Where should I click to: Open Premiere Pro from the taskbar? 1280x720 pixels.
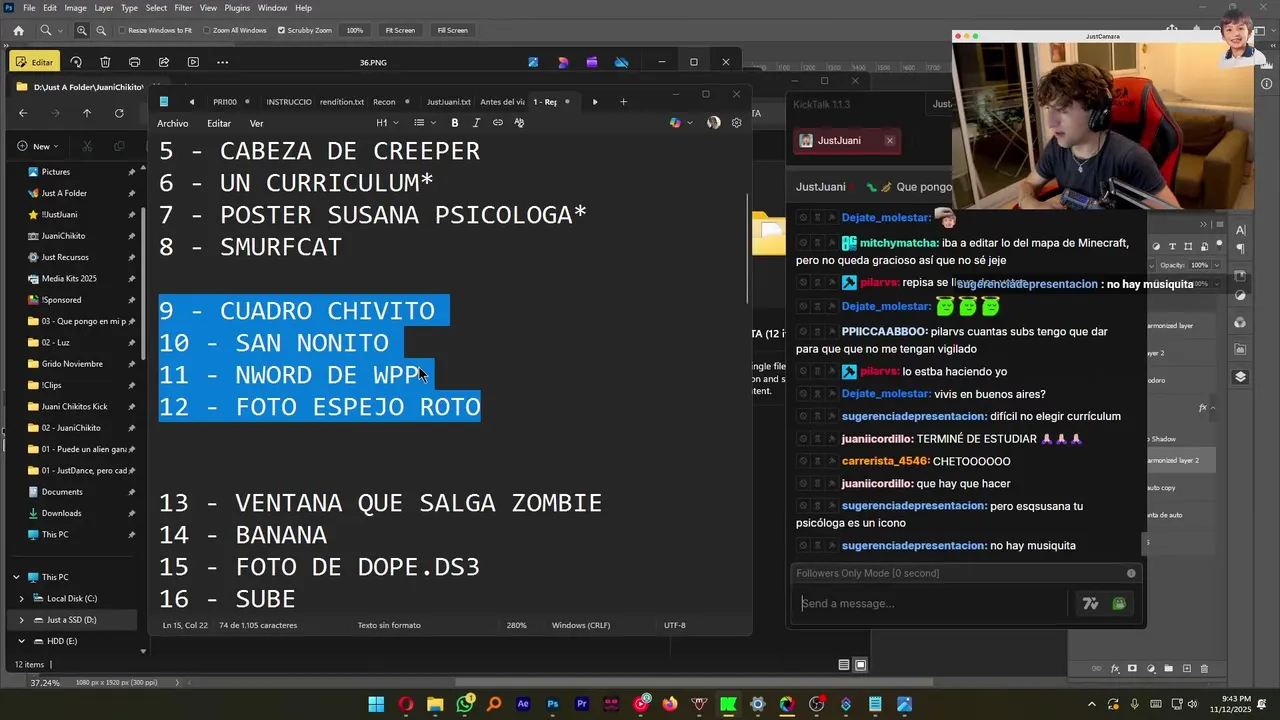click(x=582, y=704)
